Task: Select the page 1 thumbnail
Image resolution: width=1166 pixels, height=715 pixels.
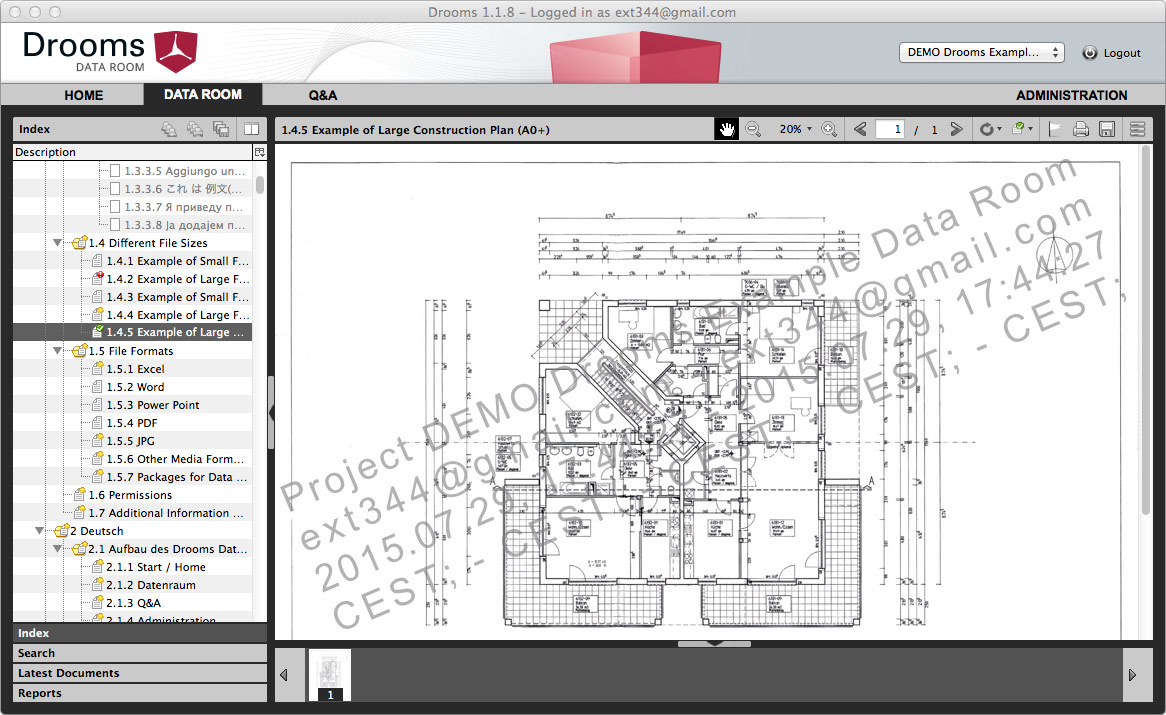Action: tap(330, 673)
